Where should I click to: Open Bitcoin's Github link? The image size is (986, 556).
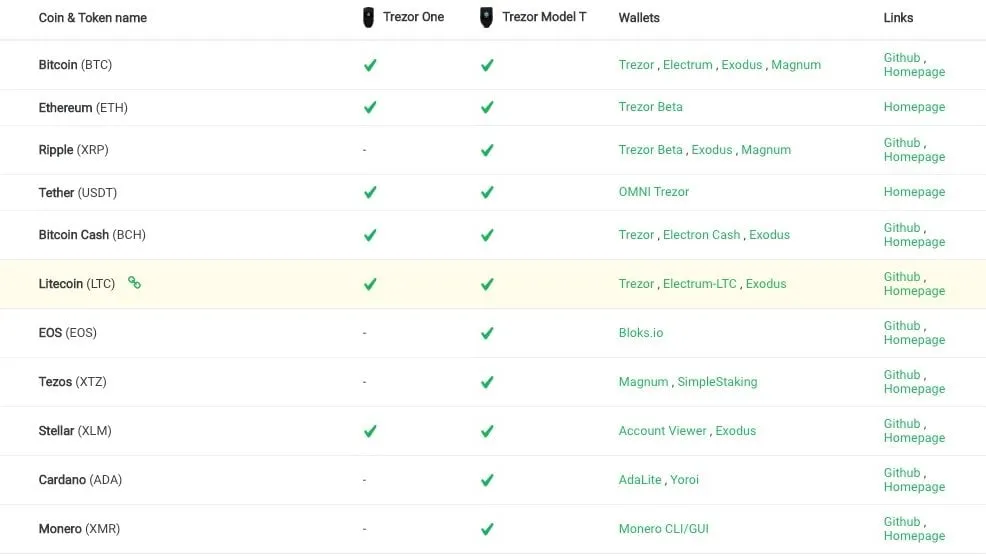click(x=902, y=58)
